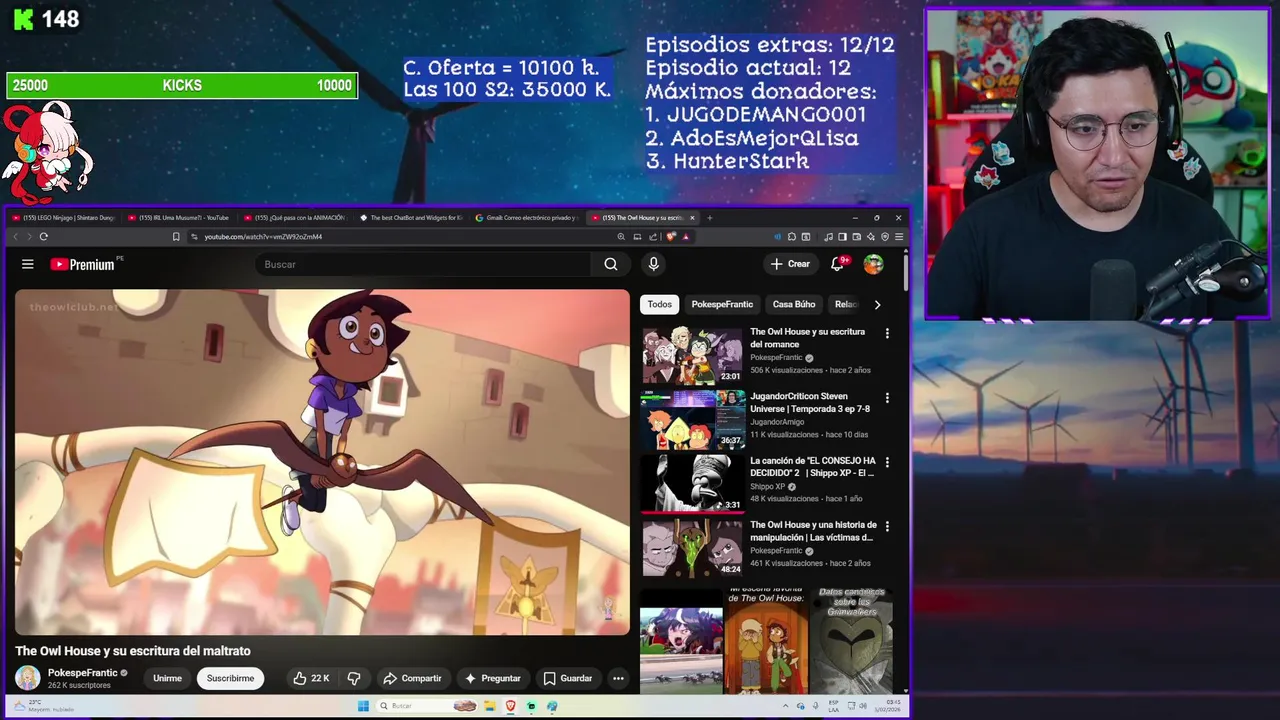Dislike the video with thumbs down
The image size is (1280, 720).
pyautogui.click(x=353, y=678)
